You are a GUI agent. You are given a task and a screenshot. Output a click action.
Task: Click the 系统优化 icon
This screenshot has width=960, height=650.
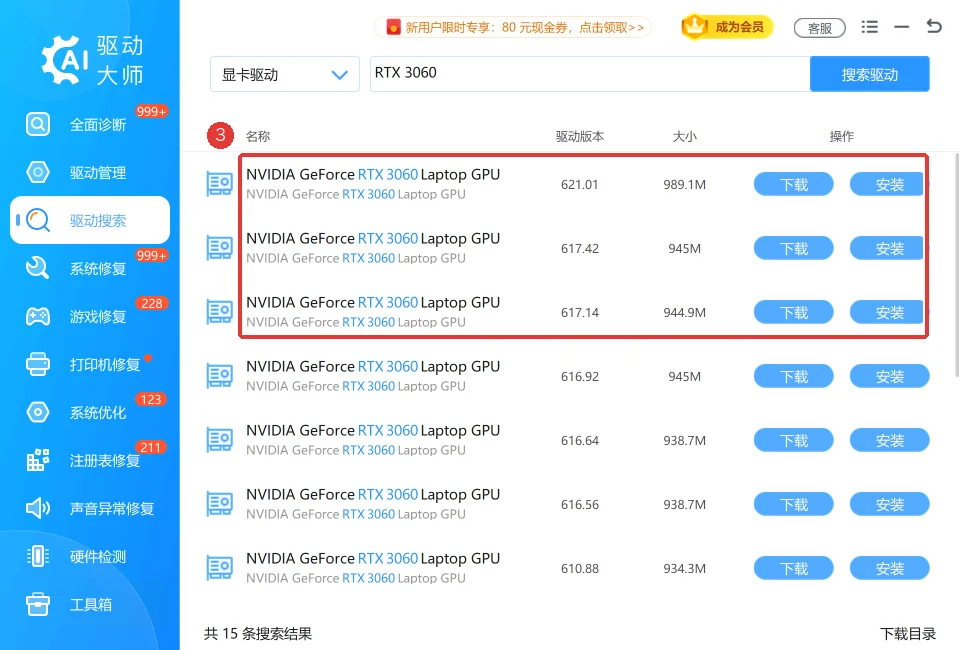pyautogui.click(x=38, y=412)
